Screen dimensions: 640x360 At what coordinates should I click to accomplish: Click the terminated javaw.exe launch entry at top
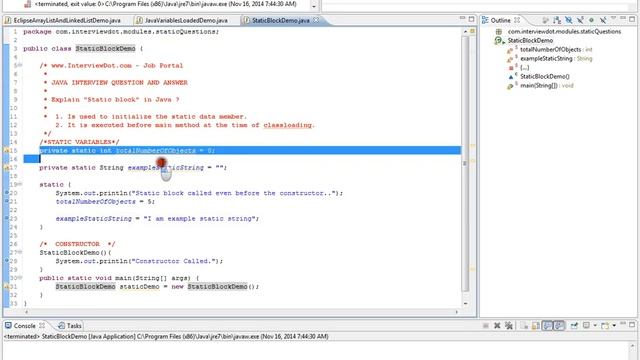pos(166,4)
